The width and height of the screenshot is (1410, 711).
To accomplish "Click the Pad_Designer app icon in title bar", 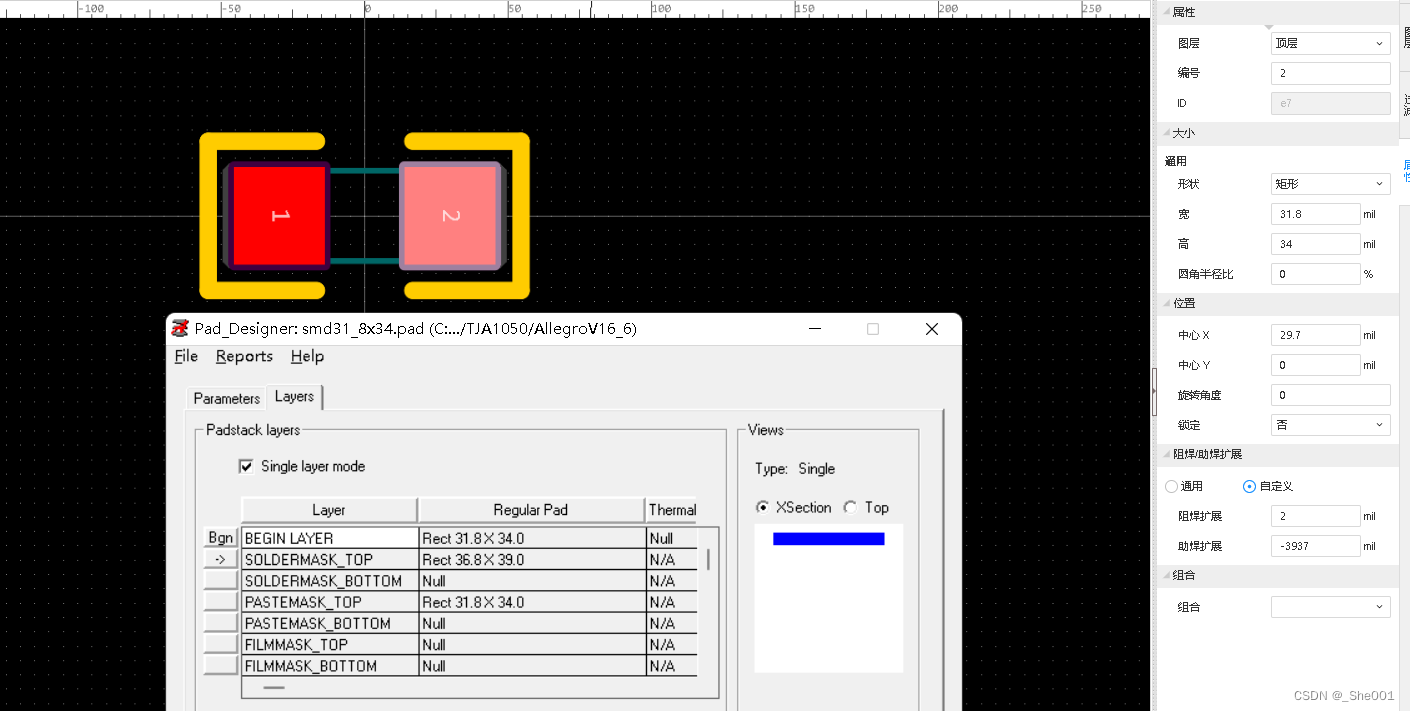I will tap(180, 328).
